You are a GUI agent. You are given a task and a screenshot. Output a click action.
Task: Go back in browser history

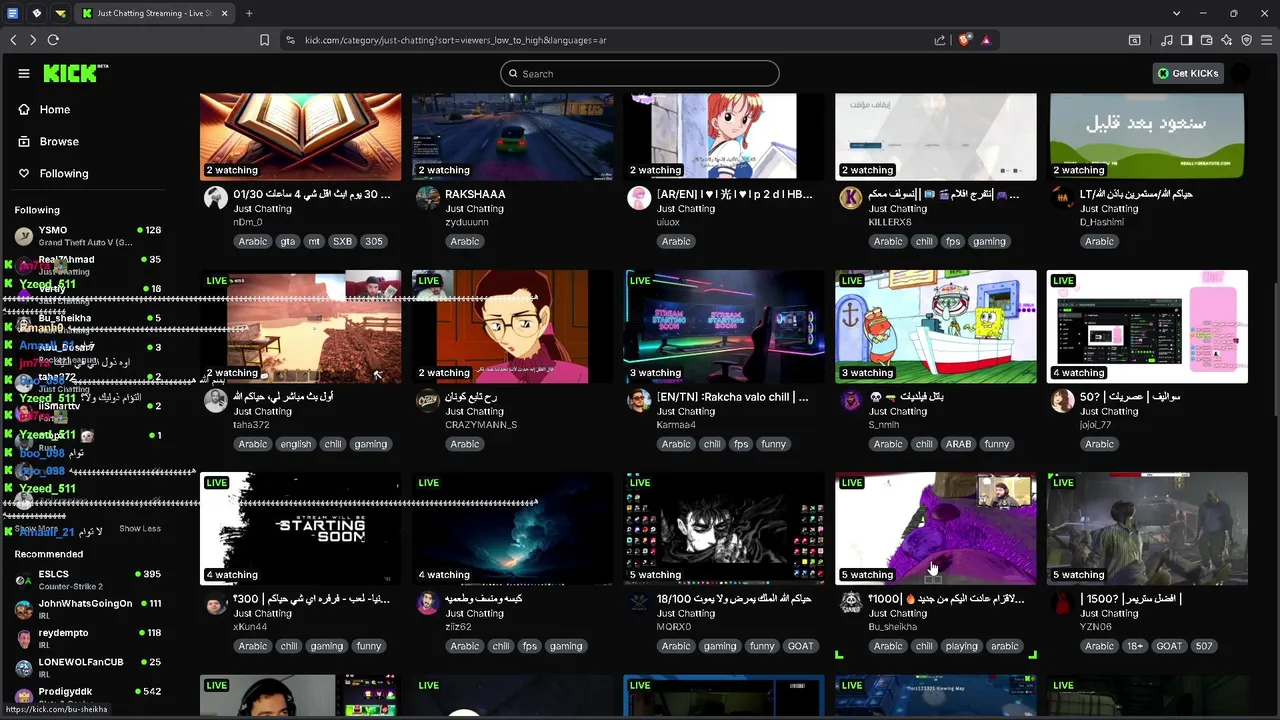point(13,40)
